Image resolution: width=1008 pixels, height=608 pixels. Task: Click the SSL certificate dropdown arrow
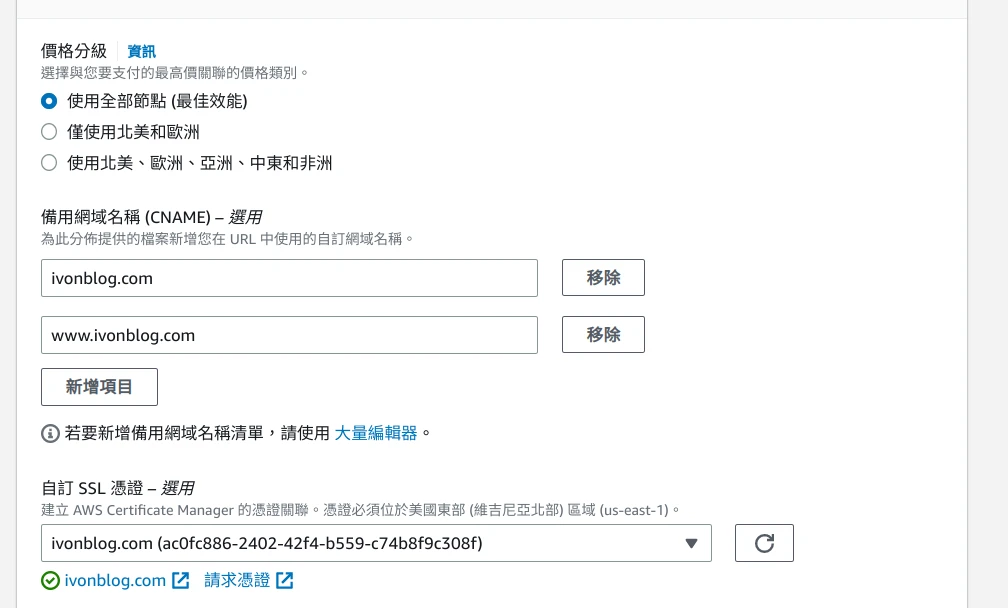pos(691,543)
